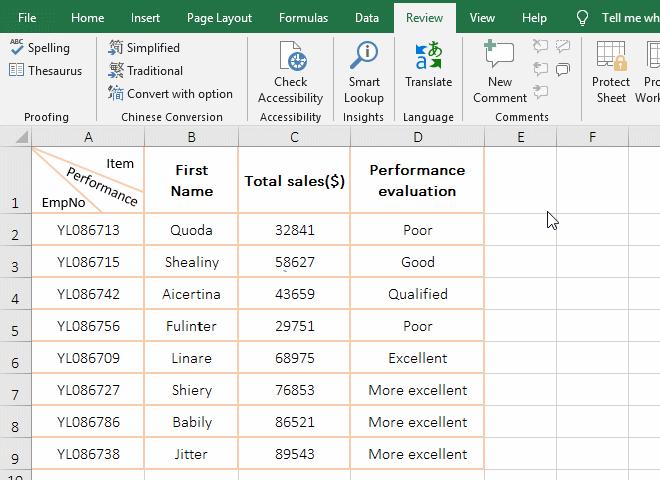
Task: Click the Translate language icon
Action: pyautogui.click(x=428, y=65)
